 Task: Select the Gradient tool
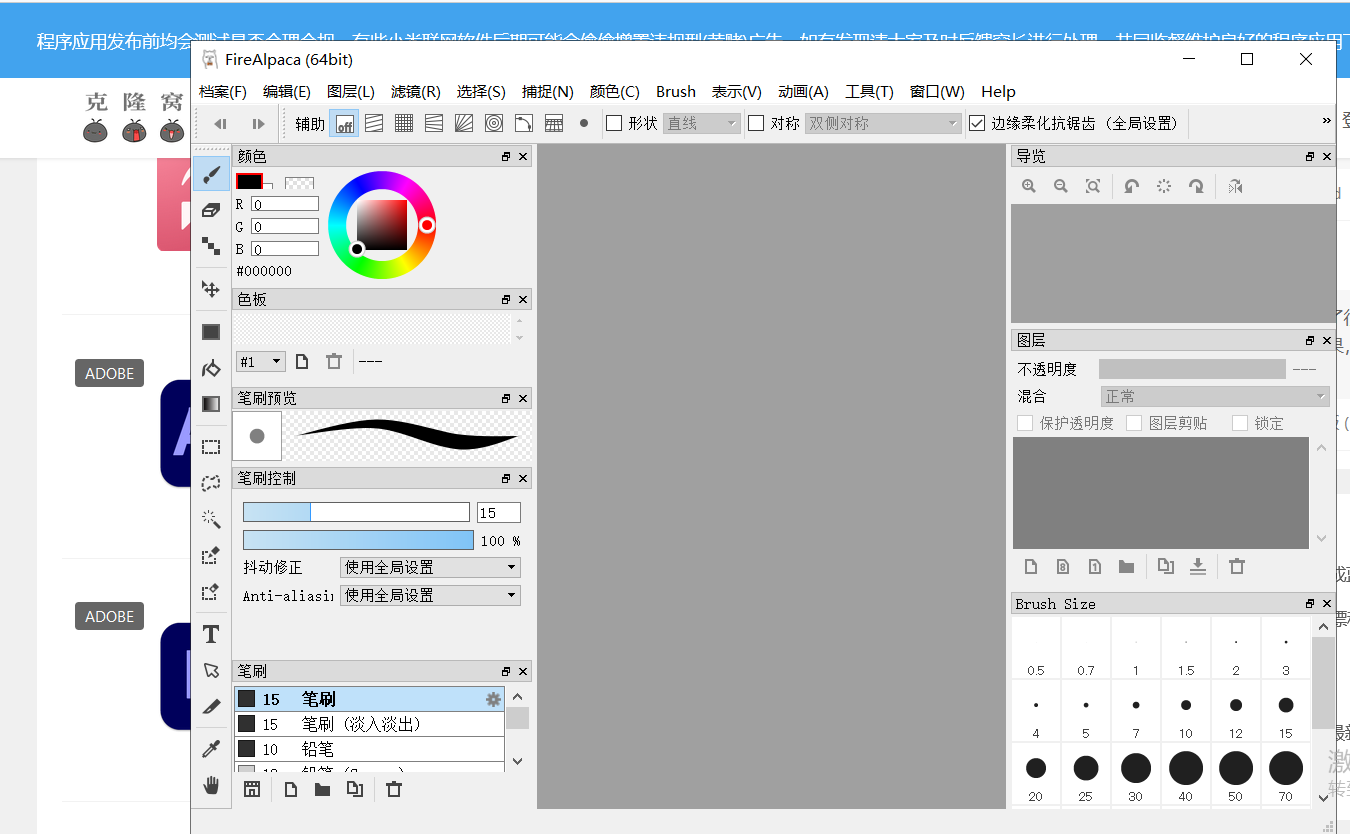pos(211,404)
